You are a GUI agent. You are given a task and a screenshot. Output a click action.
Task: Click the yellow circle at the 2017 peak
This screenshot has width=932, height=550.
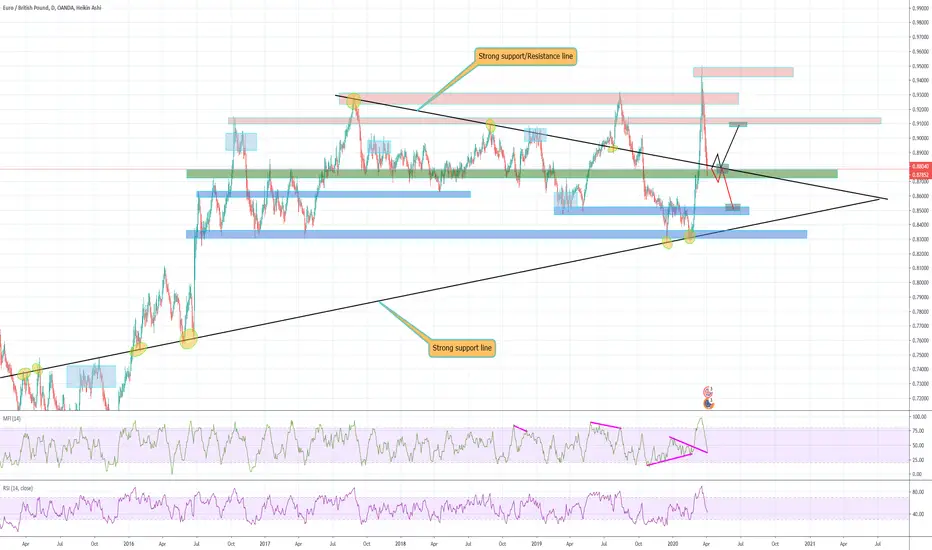click(354, 101)
